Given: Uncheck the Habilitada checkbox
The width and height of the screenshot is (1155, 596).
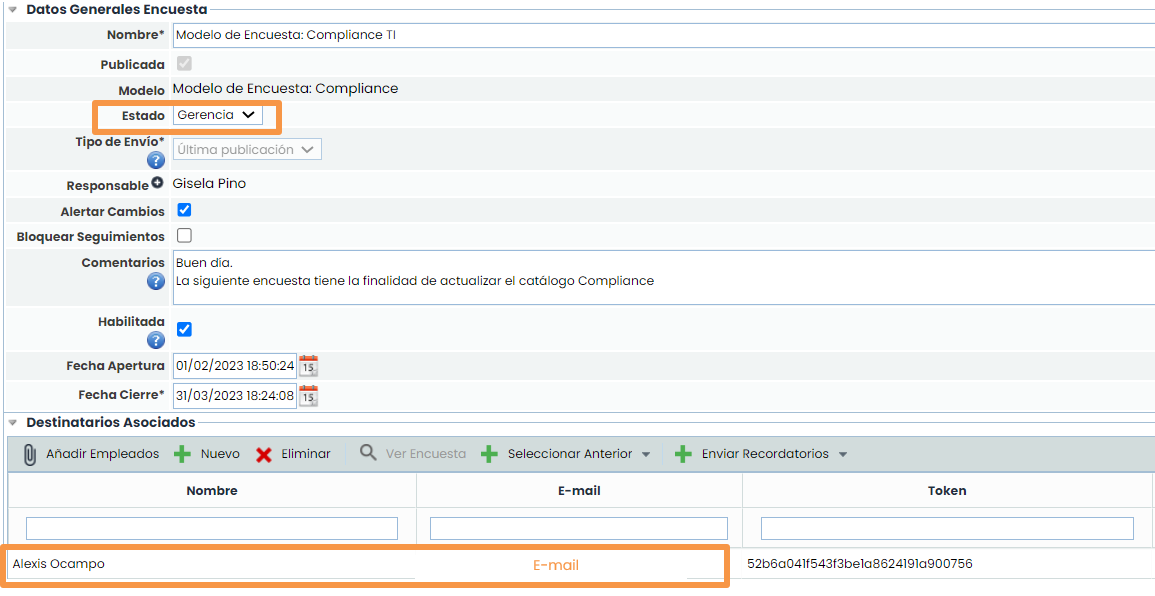Looking at the screenshot, I should tap(184, 329).
